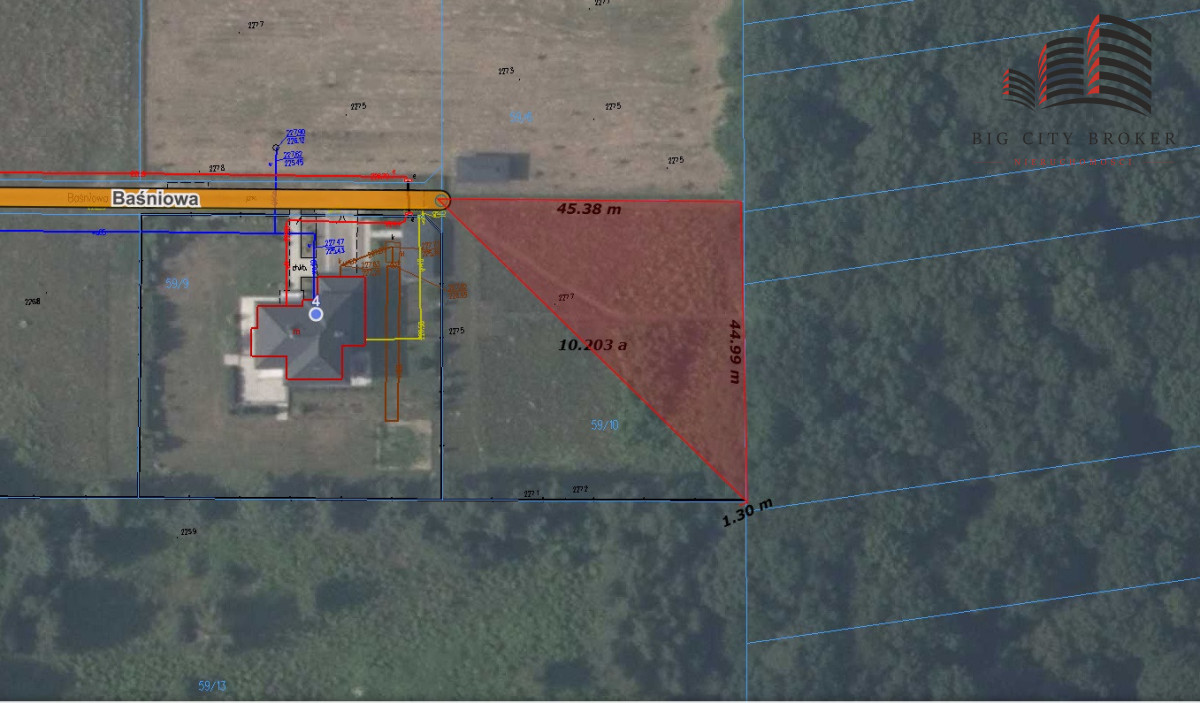This screenshot has height=703, width=1200.
Task: Click the 1.30 m distance label
Action: click(747, 515)
